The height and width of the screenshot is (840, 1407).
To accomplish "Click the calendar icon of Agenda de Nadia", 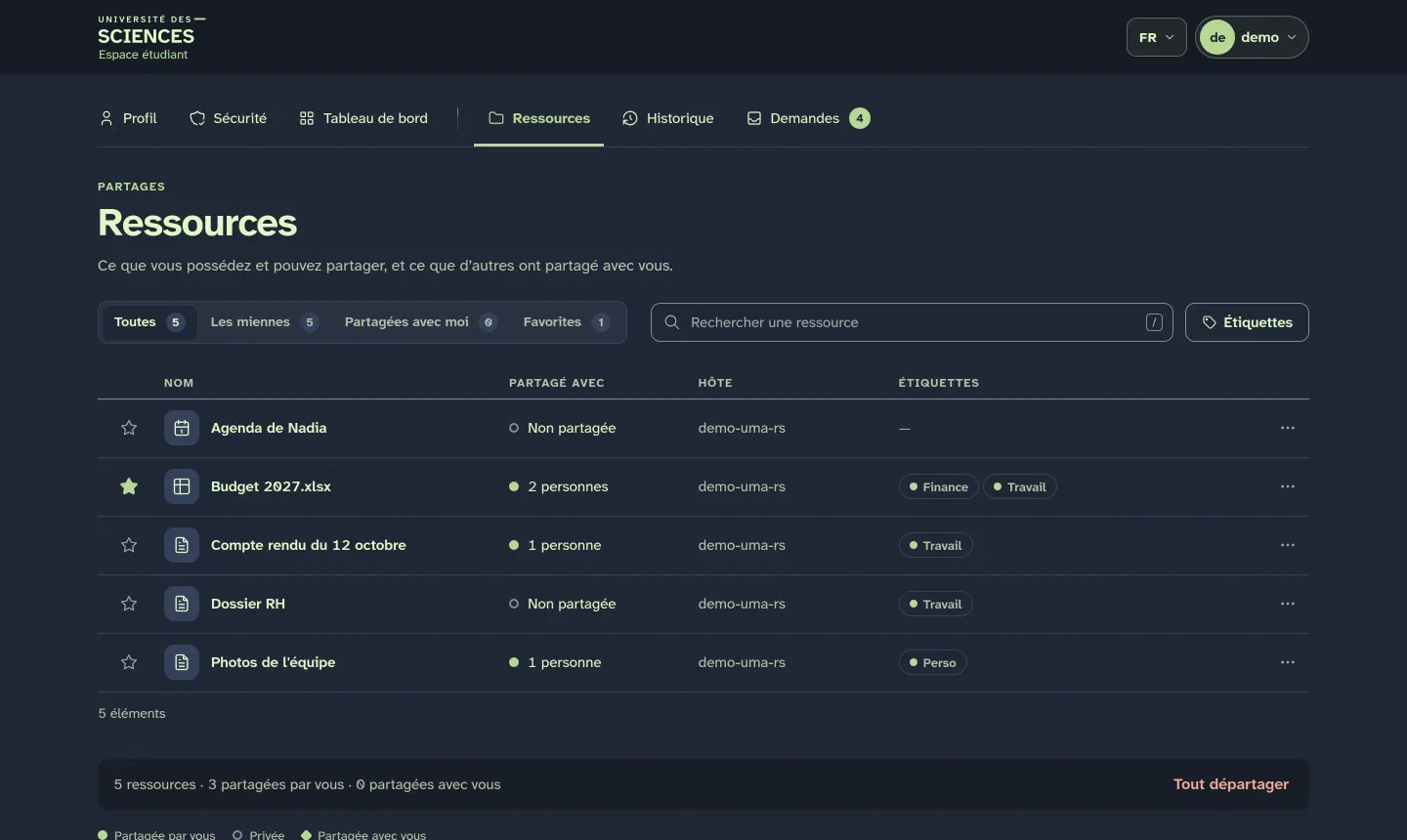I will click(182, 428).
